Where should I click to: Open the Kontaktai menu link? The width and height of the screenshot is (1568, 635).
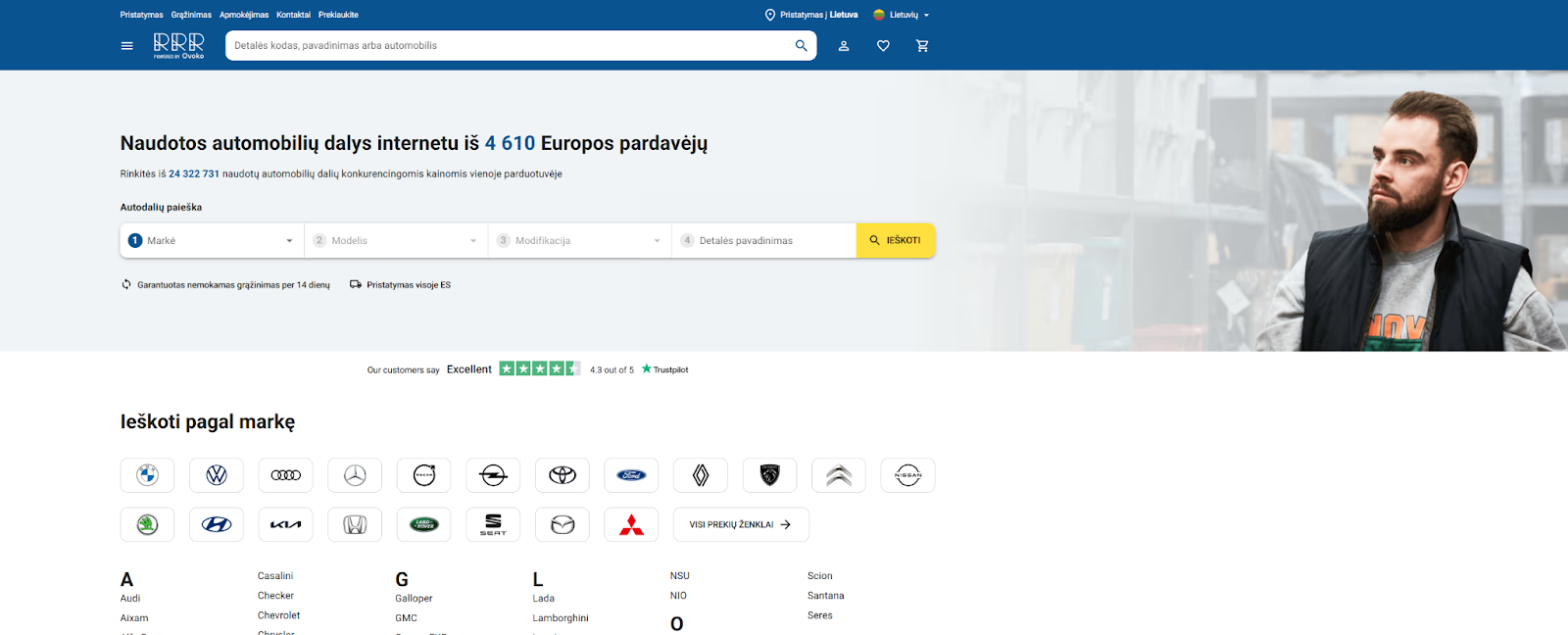point(293,15)
